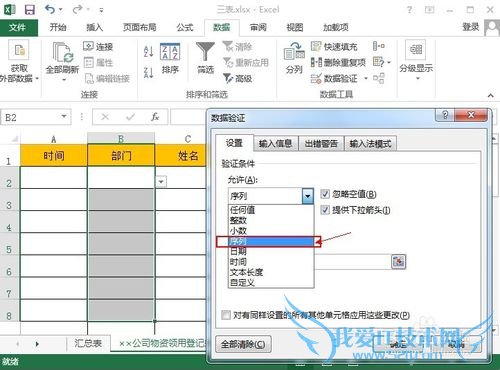500x370 pixels.
Task: Select Any value (任何值) option
Action: tap(271, 210)
